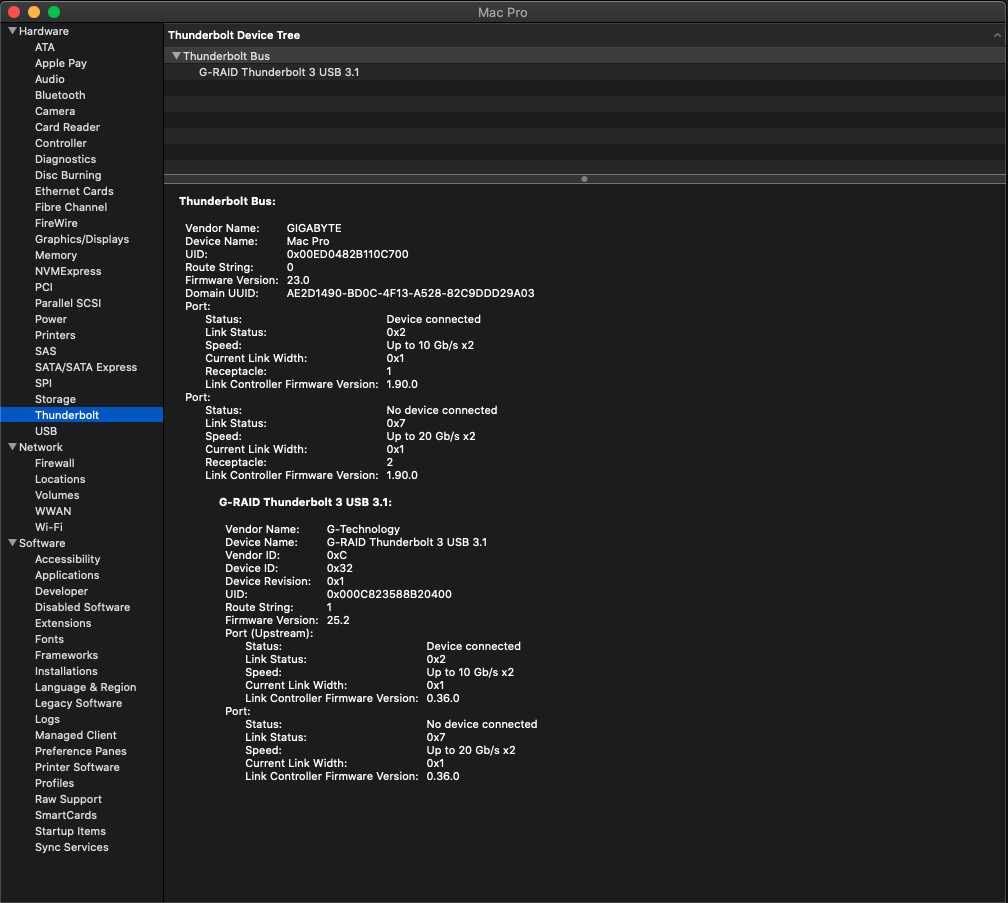The image size is (1008, 903).
Task: Select Applications under Software
Action: [x=67, y=575]
